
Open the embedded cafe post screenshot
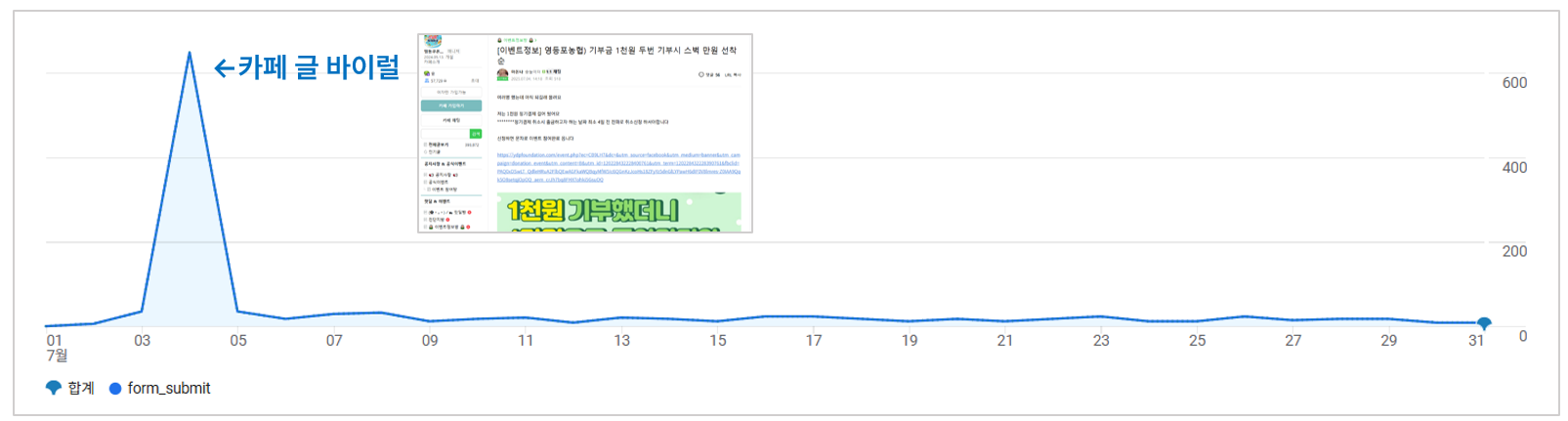pos(584,134)
